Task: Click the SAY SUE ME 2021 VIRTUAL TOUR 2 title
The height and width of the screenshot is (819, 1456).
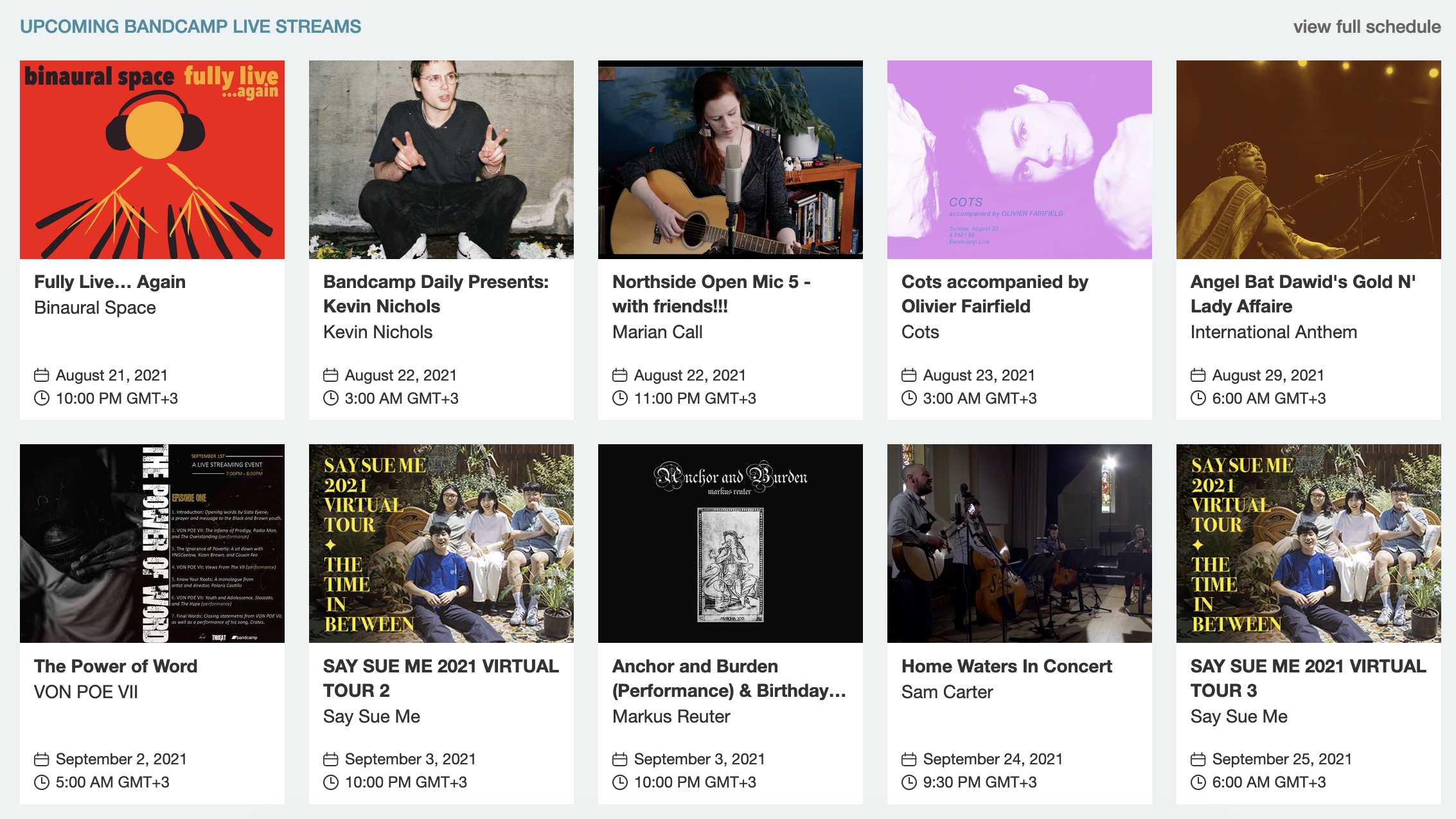Action: pos(440,678)
